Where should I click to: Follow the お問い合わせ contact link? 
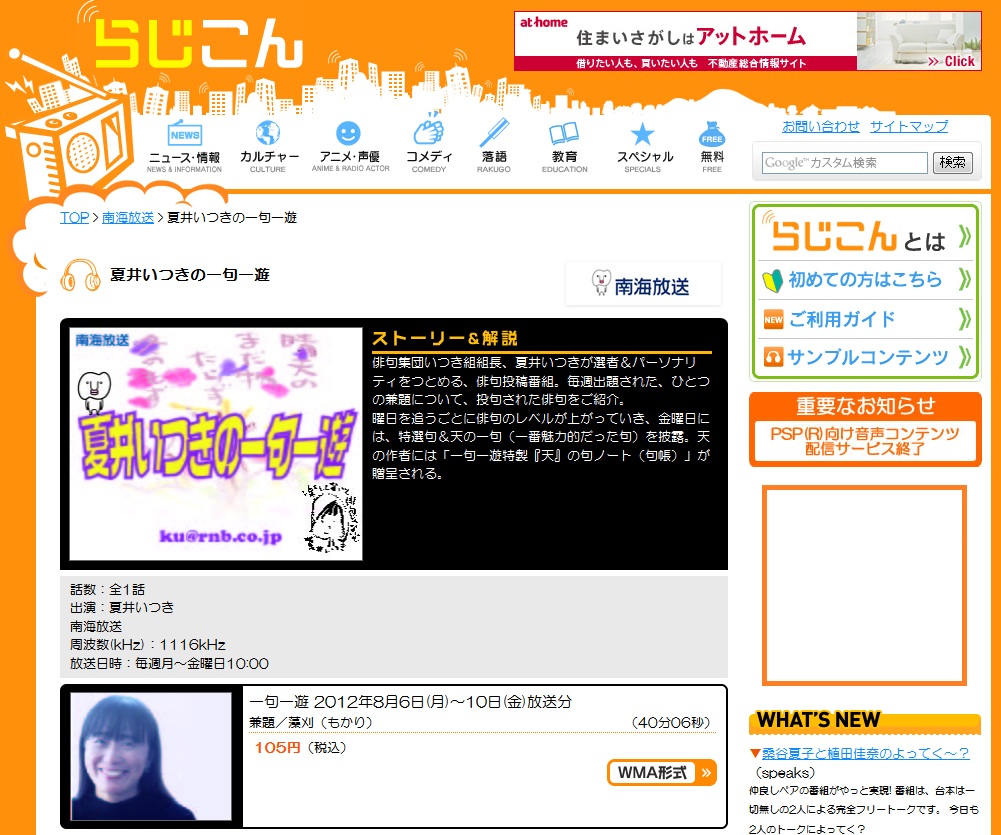pos(821,126)
